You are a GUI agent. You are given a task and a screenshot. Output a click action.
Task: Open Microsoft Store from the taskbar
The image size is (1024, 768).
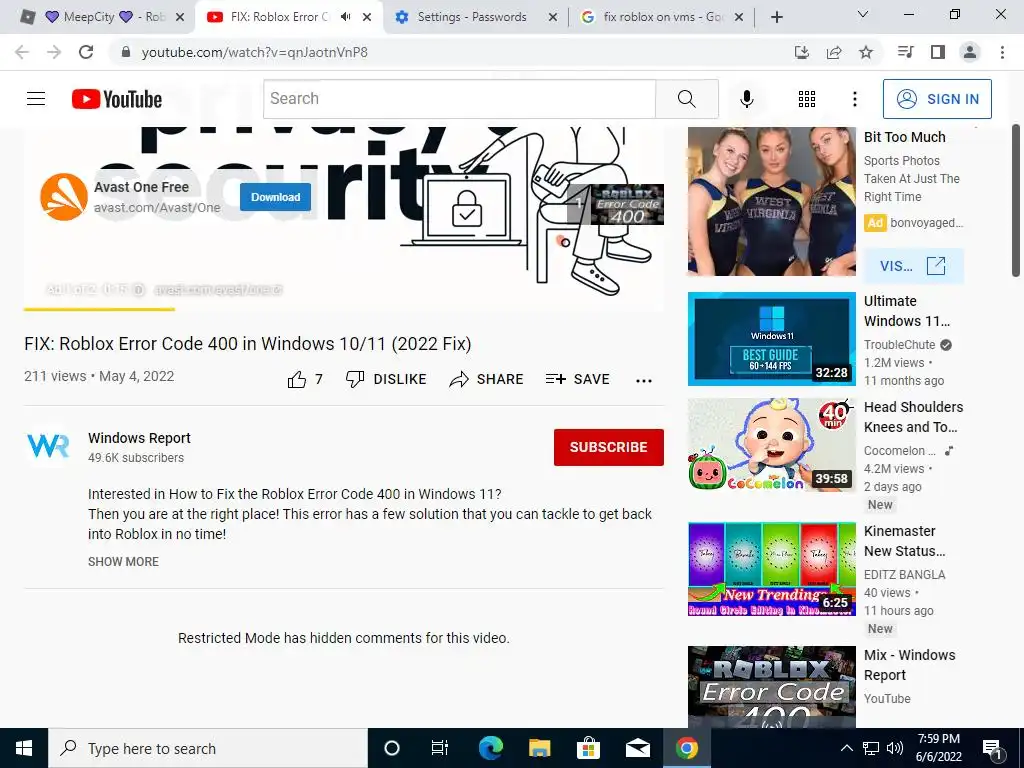pyautogui.click(x=588, y=748)
